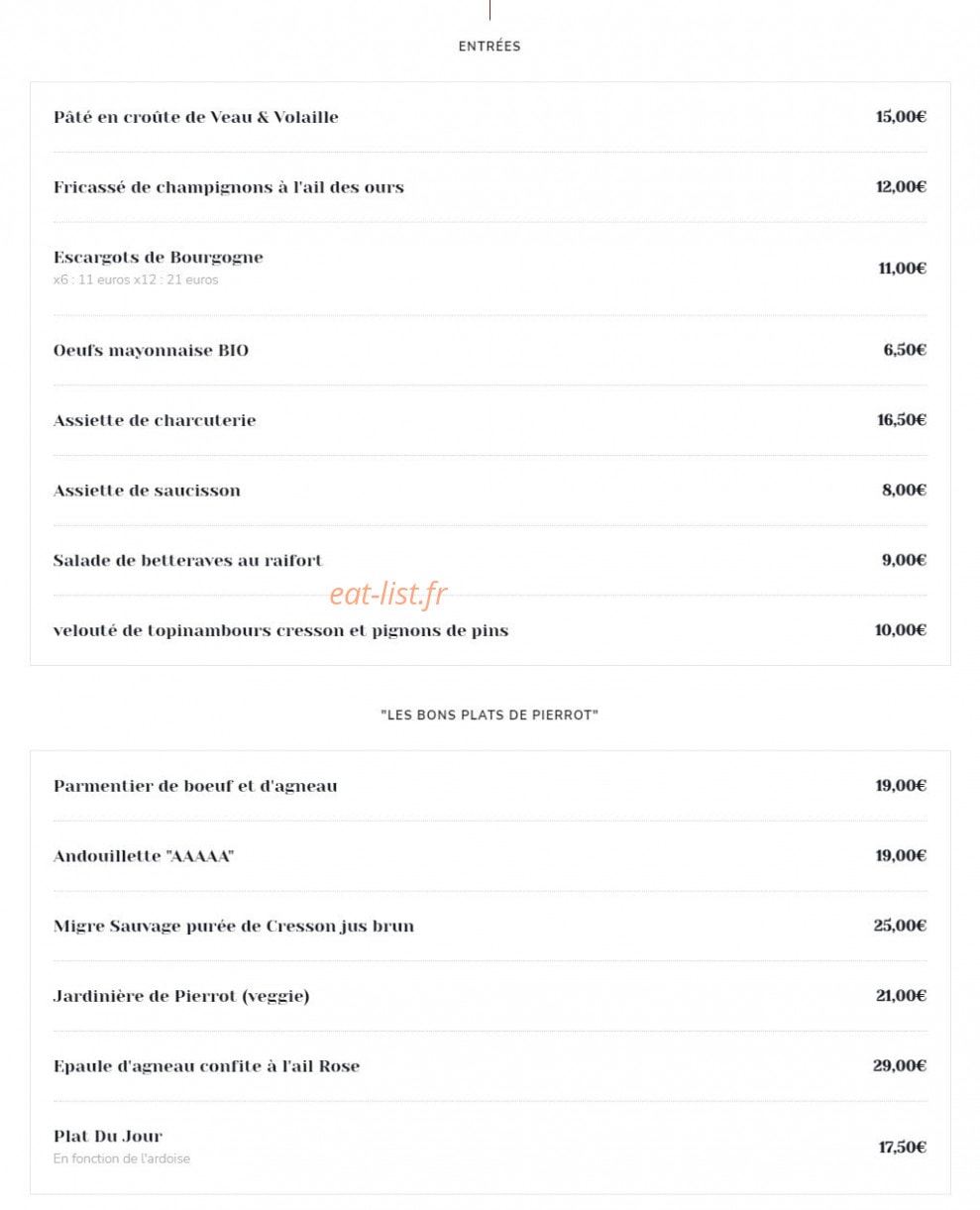980x1210 pixels.
Task: Click the ENTRÉES section heading
Action: tap(490, 47)
